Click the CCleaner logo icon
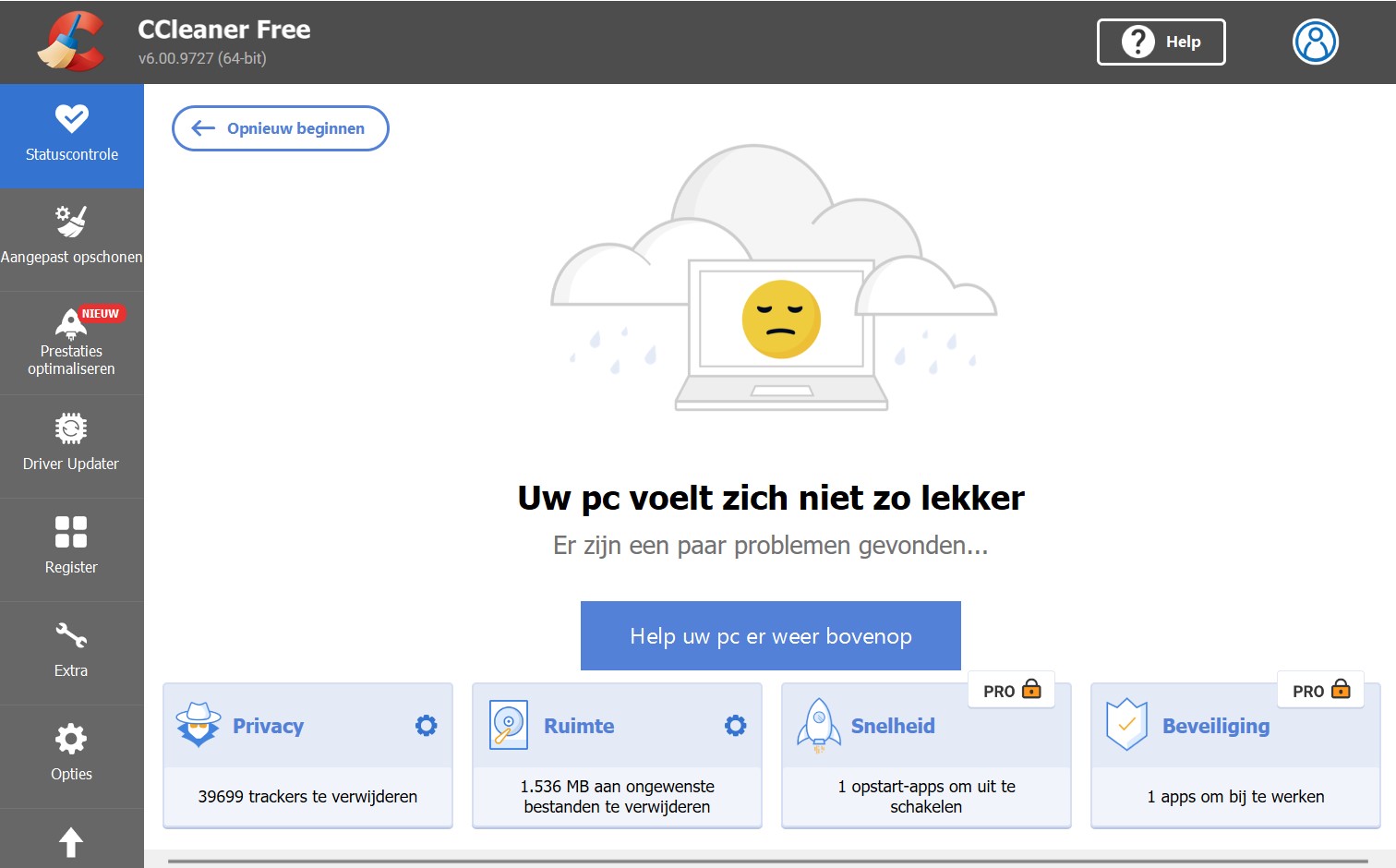The height and width of the screenshot is (868, 1396). (x=70, y=42)
